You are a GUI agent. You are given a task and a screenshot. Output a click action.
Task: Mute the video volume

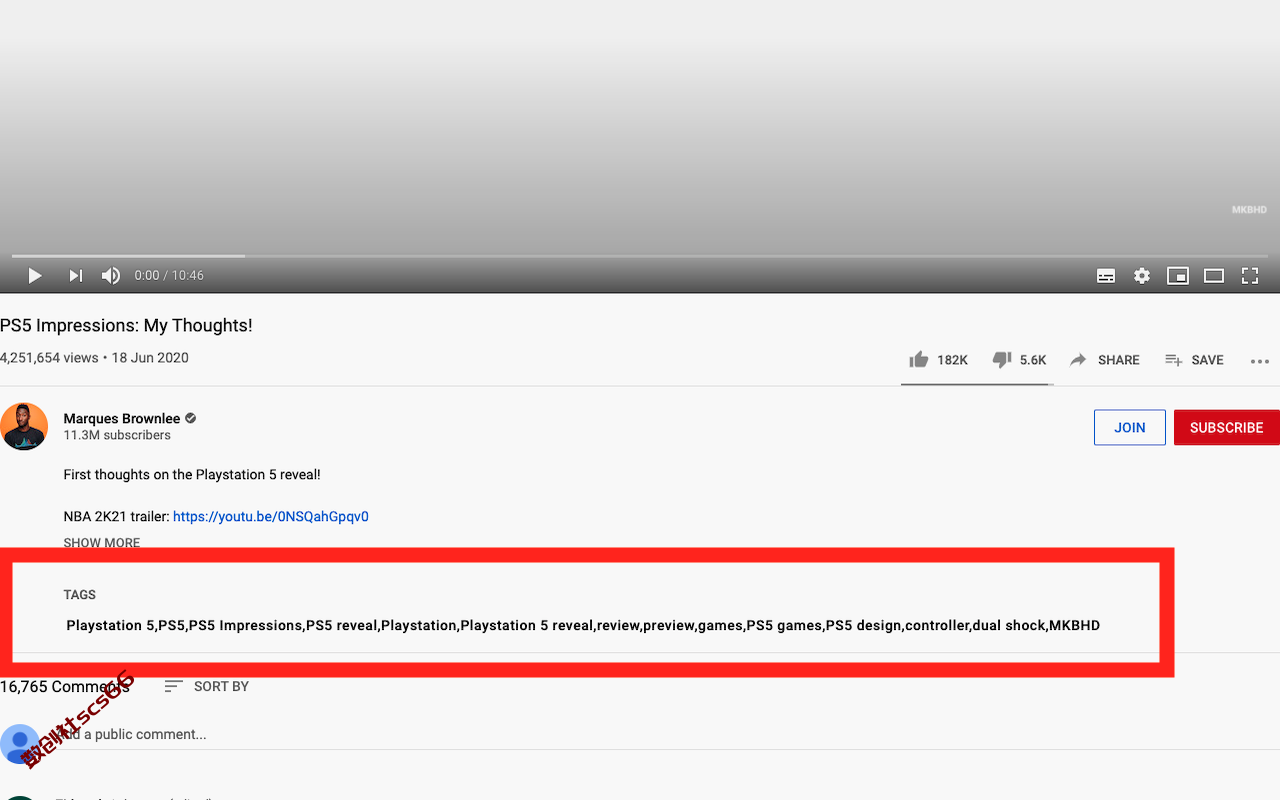(x=111, y=276)
